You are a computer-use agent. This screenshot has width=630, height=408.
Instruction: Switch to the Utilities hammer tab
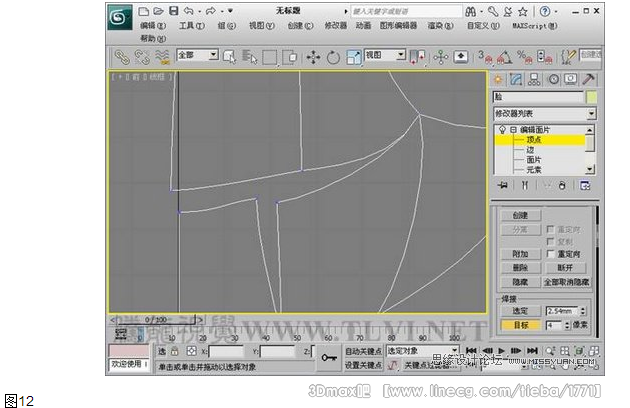[x=588, y=79]
